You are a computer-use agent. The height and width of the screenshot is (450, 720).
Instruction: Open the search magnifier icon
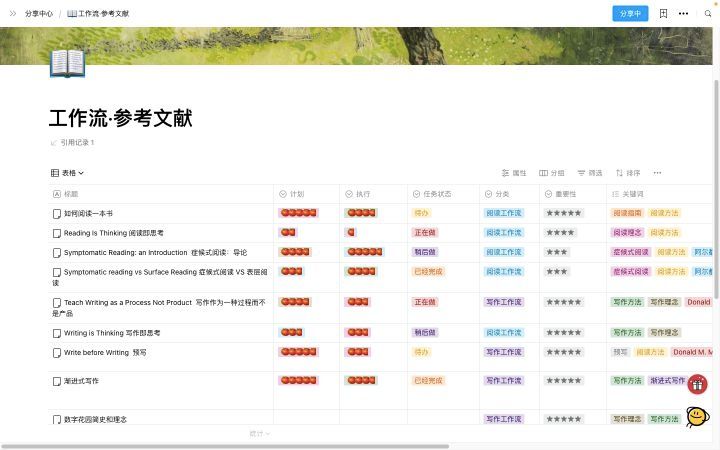click(708, 13)
